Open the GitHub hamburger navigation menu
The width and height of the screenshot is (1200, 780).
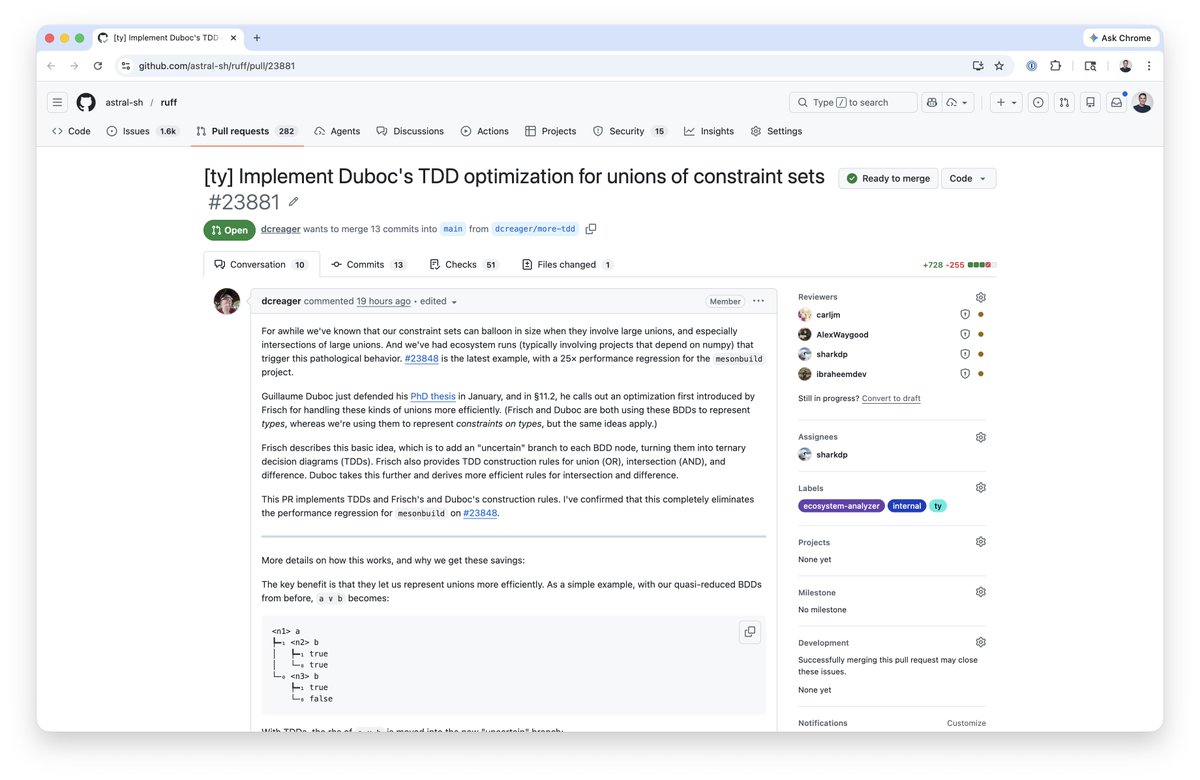[58, 102]
